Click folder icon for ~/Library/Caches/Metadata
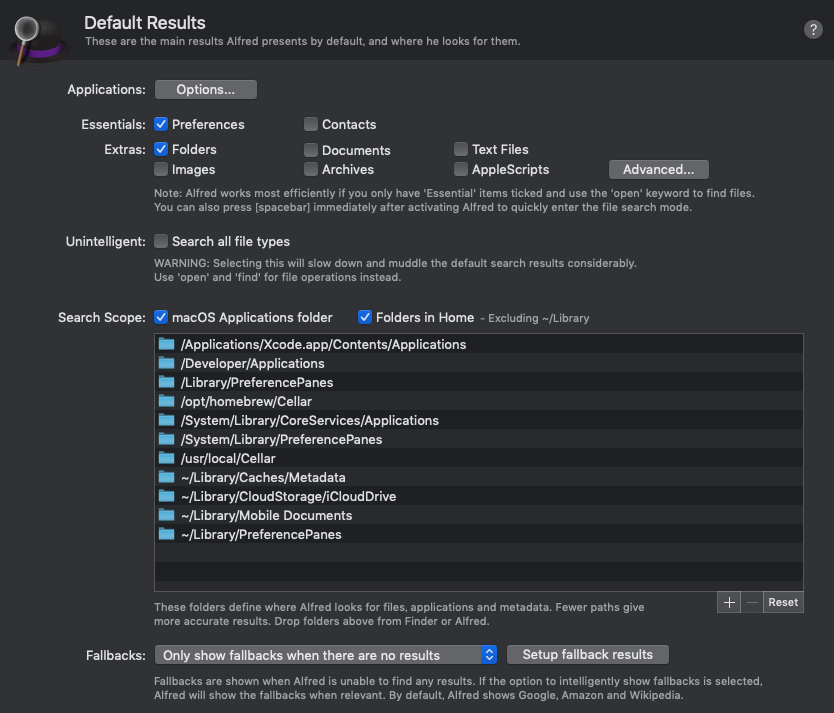 click(166, 477)
